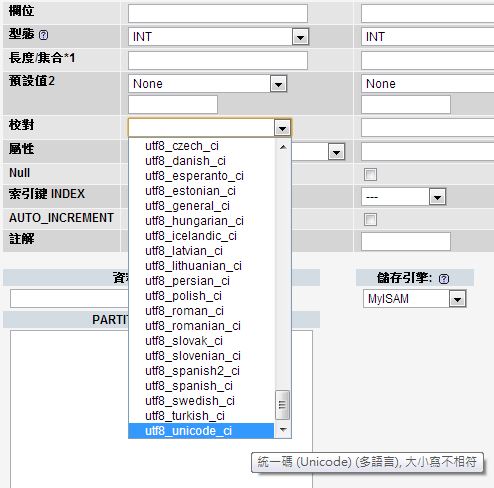
Task: Open the second column's None default value dropdown
Action: pyautogui.click(x=428, y=84)
